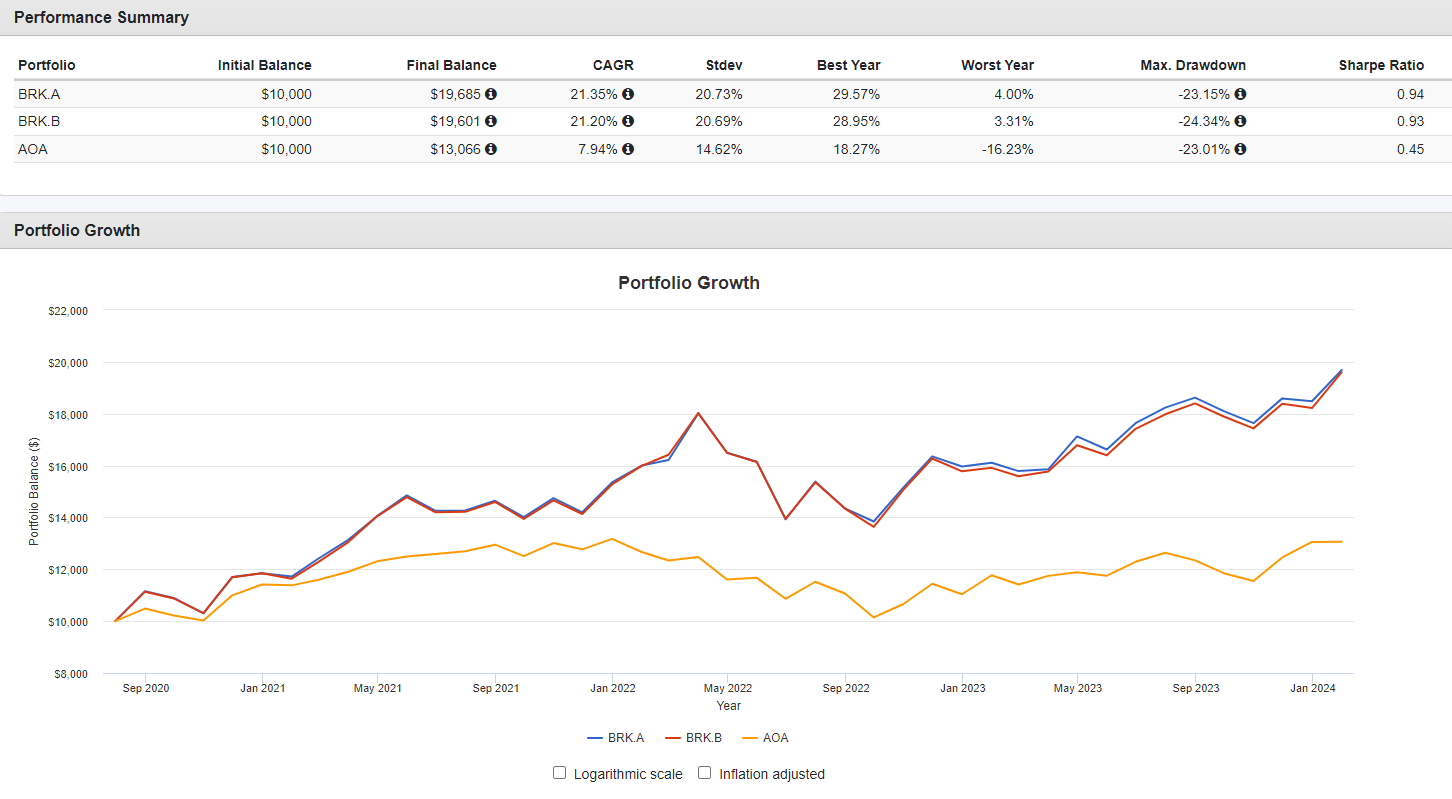Click the Max. Drawdown column header
The width and height of the screenshot is (1452, 799).
tap(1193, 65)
